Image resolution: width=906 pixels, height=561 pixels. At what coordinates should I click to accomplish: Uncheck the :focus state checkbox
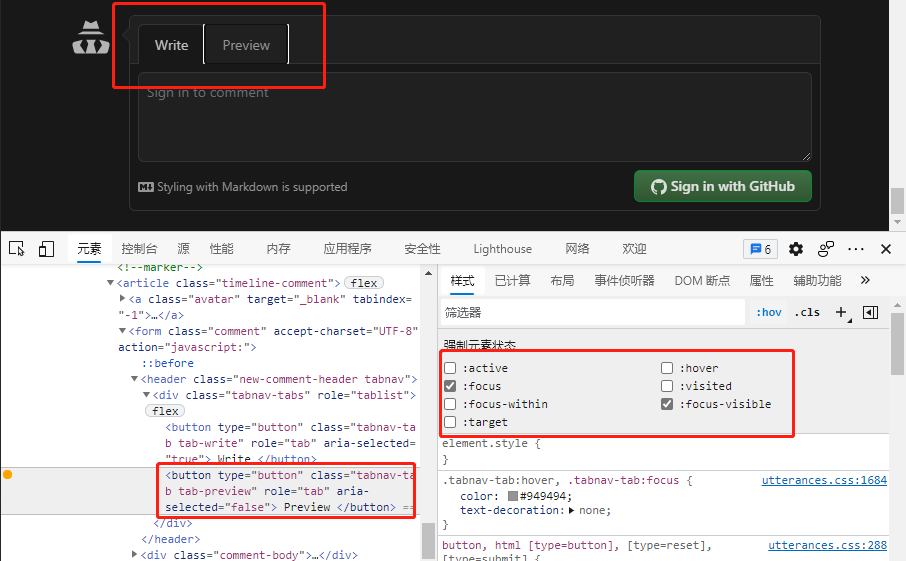[450, 386]
